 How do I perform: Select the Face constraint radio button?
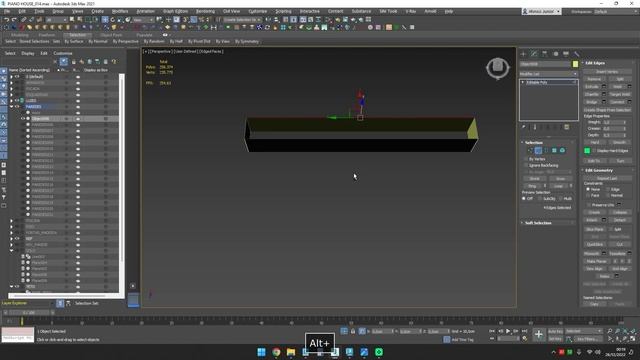588,196
